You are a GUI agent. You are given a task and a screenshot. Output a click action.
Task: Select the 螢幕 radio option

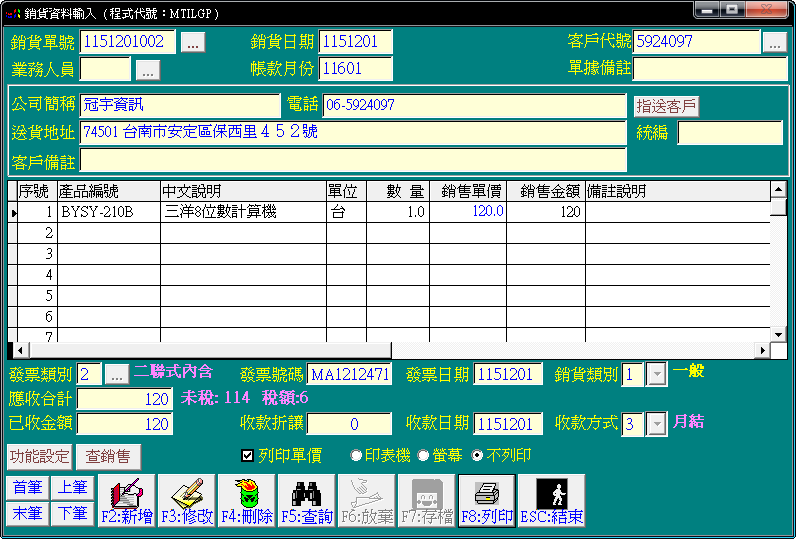pyautogui.click(x=423, y=456)
